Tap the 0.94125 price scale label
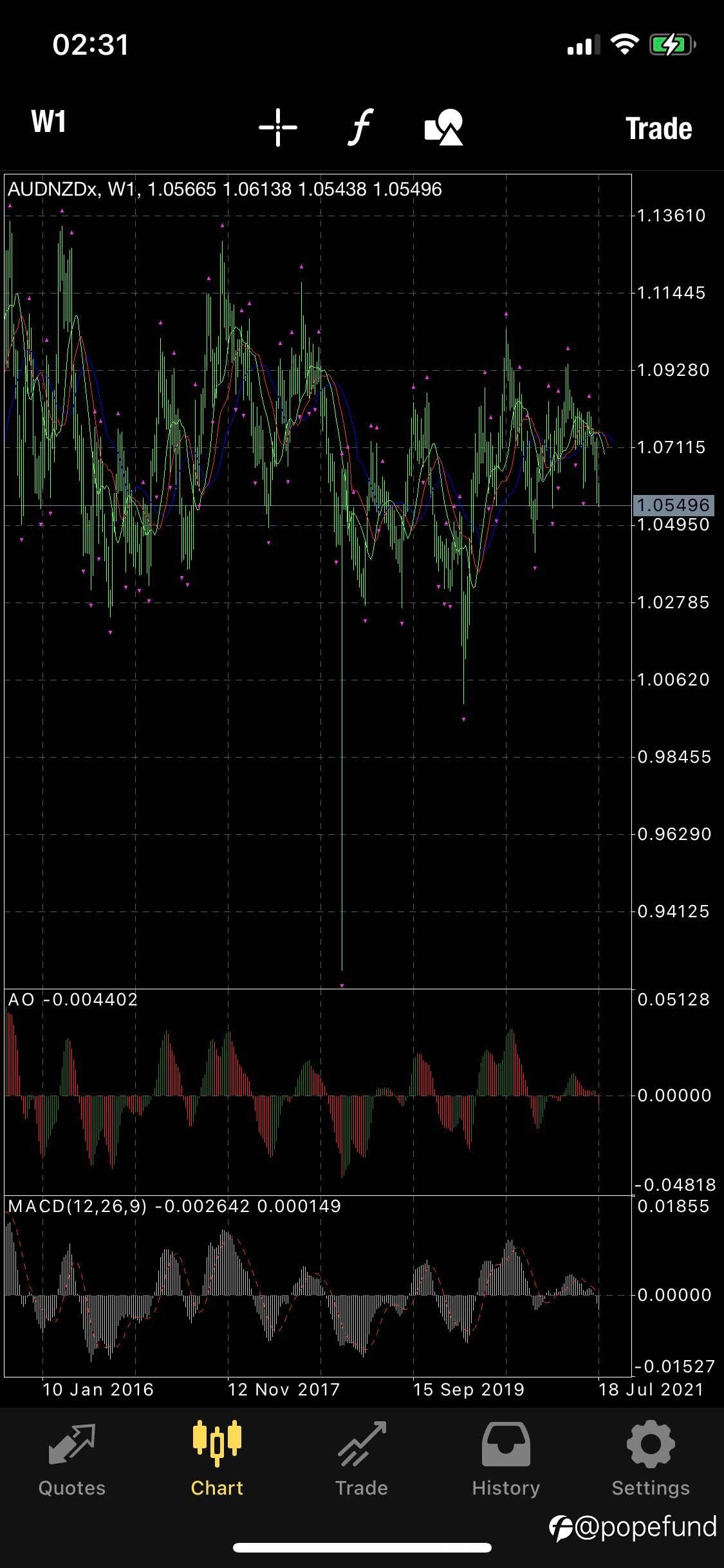 [x=673, y=911]
